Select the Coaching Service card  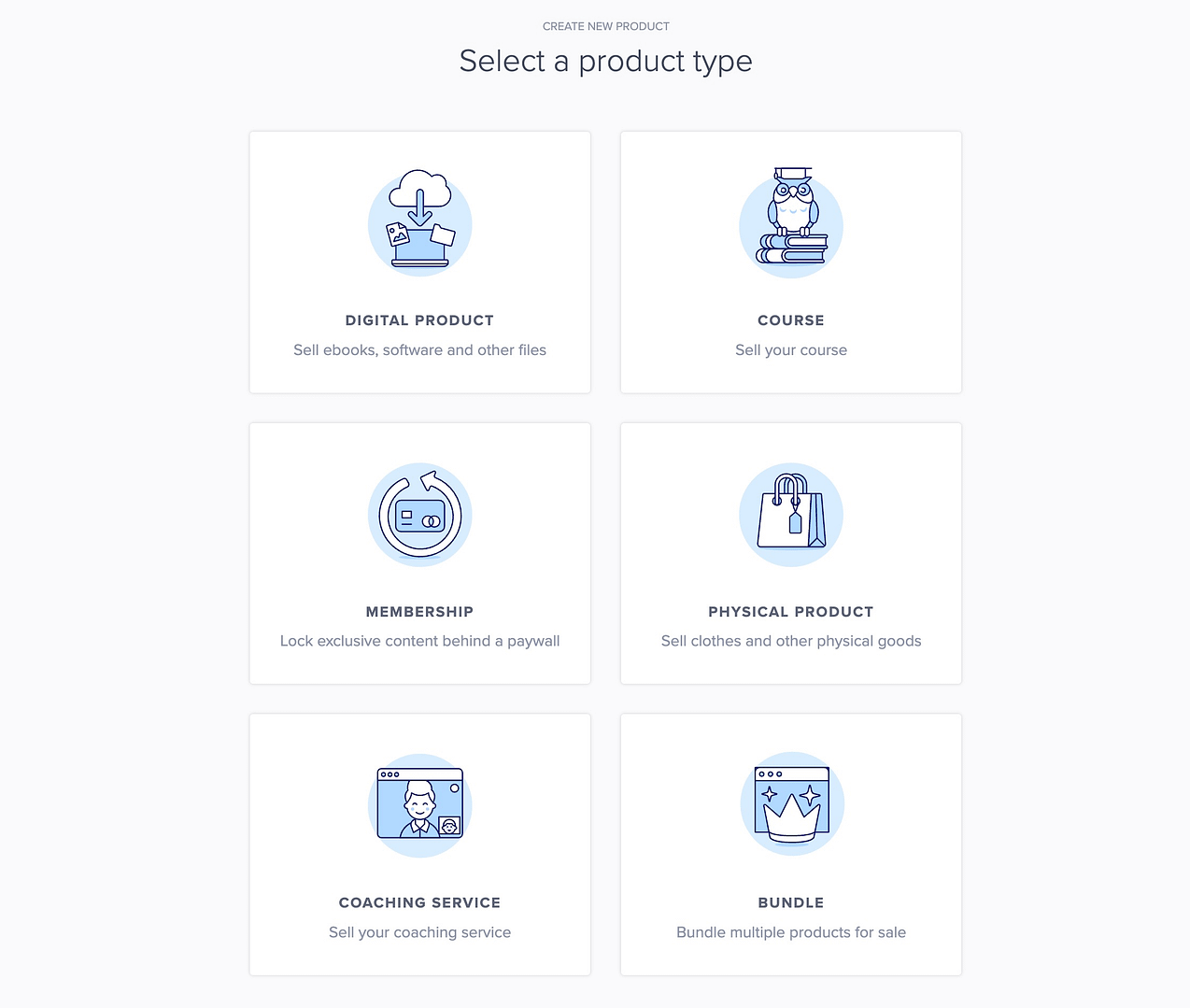419,844
